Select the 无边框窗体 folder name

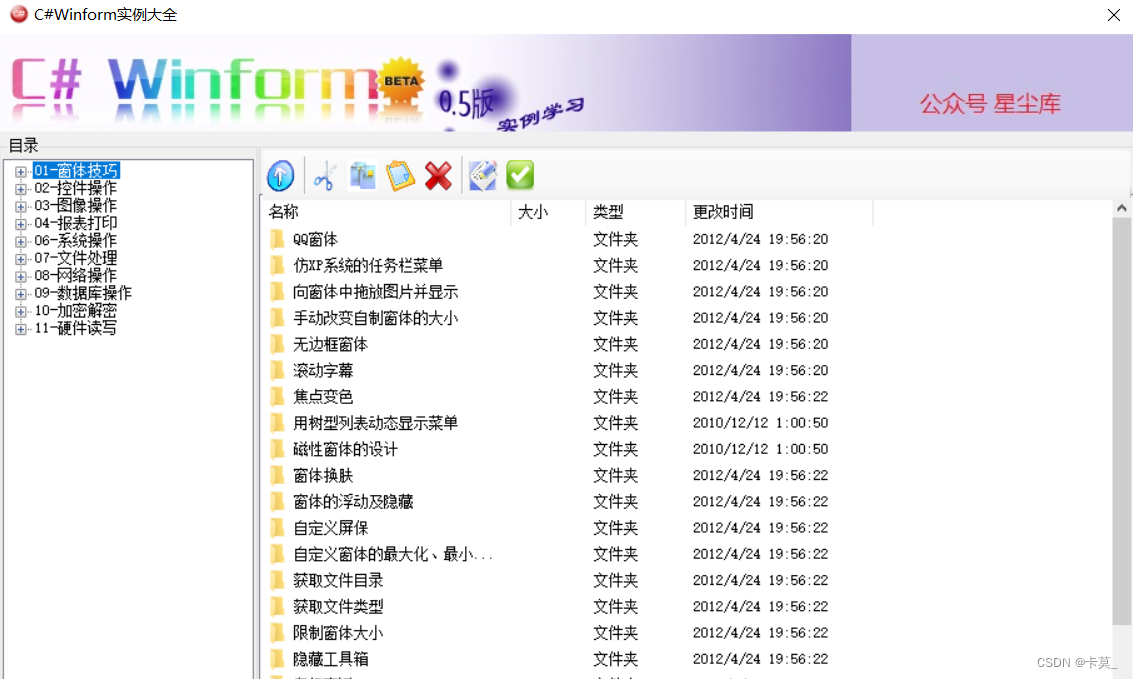tap(330, 345)
